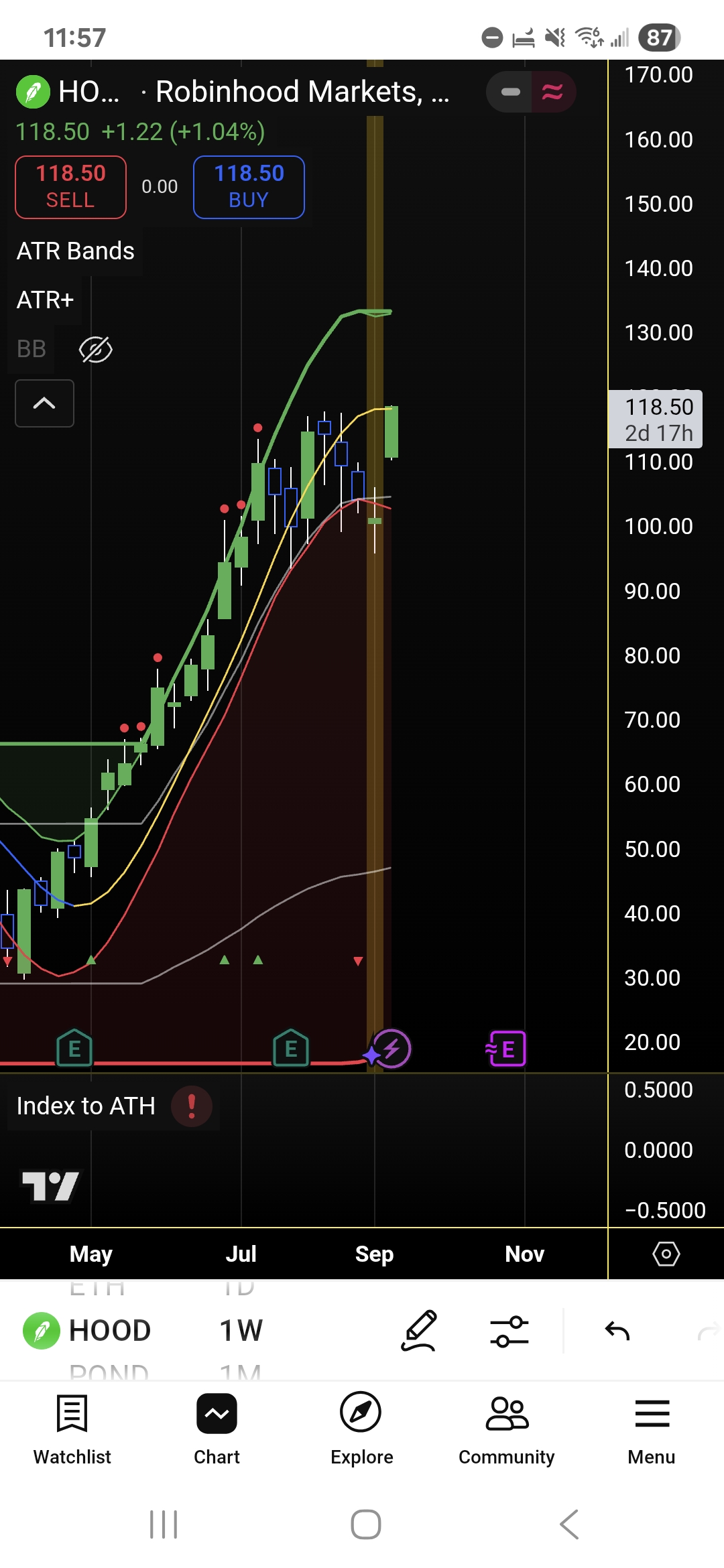Tap the red 118.50 SELL button
This screenshot has height=1568, width=724.
70,187
